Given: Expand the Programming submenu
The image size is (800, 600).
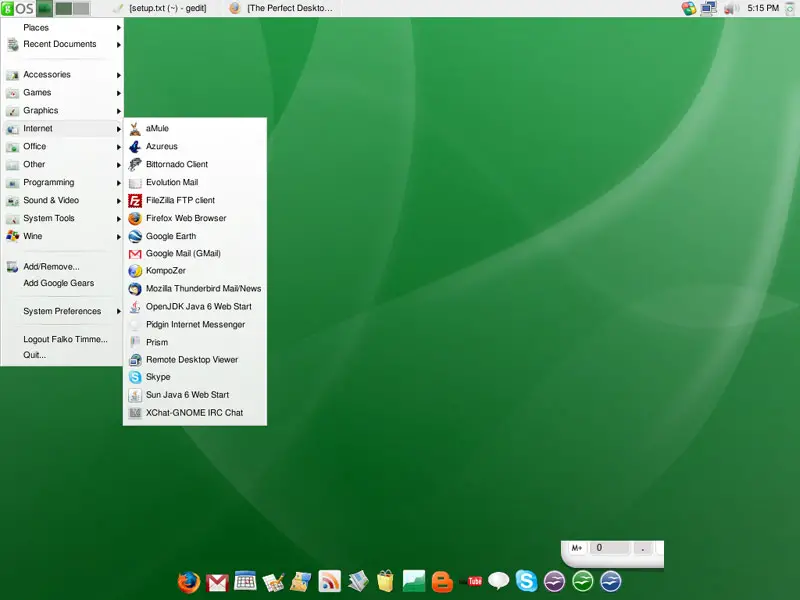Looking at the screenshot, I should click(x=63, y=182).
